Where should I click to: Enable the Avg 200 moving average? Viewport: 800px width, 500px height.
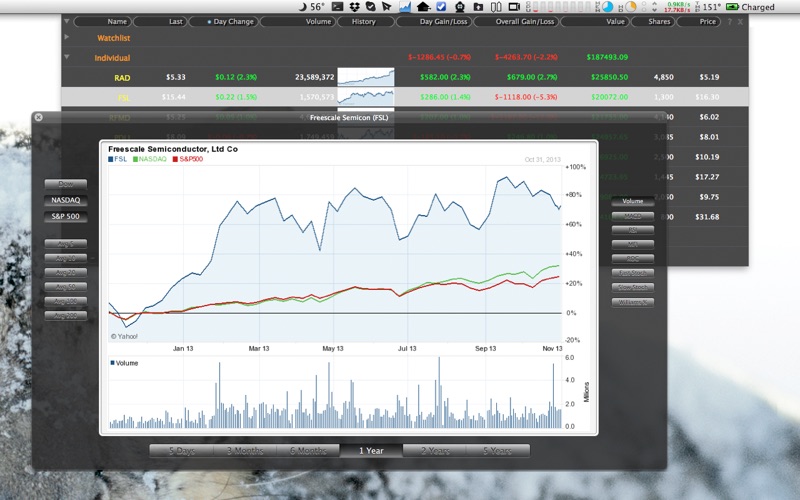click(66, 316)
